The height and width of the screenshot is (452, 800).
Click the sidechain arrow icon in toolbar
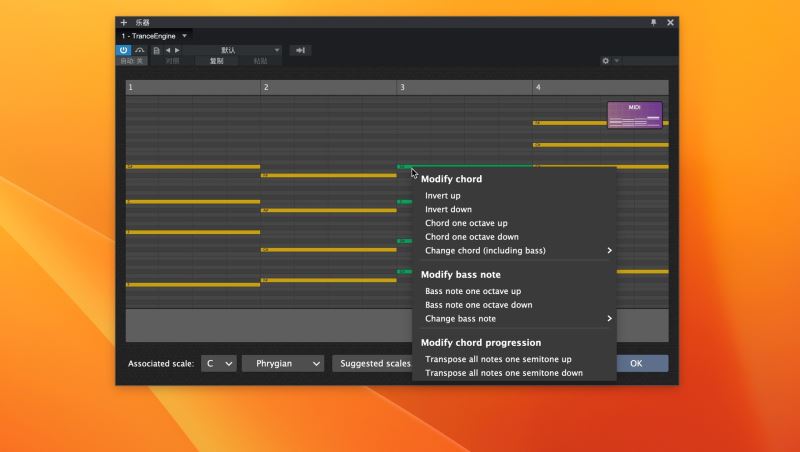point(300,50)
